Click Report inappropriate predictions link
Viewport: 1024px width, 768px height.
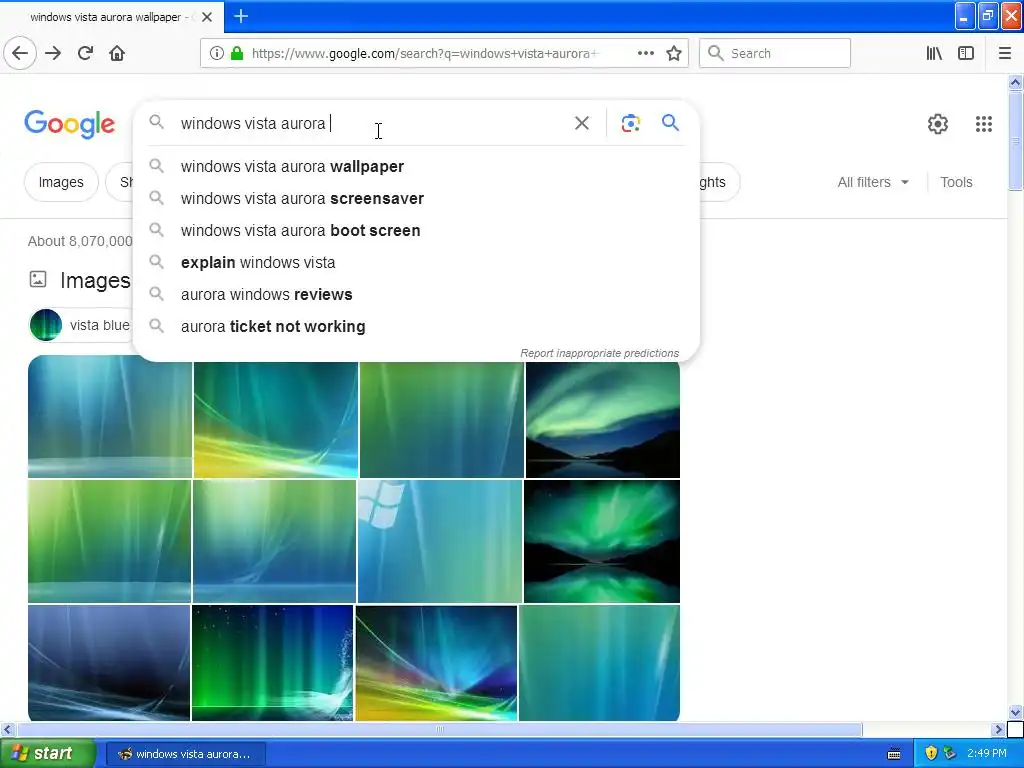600,353
